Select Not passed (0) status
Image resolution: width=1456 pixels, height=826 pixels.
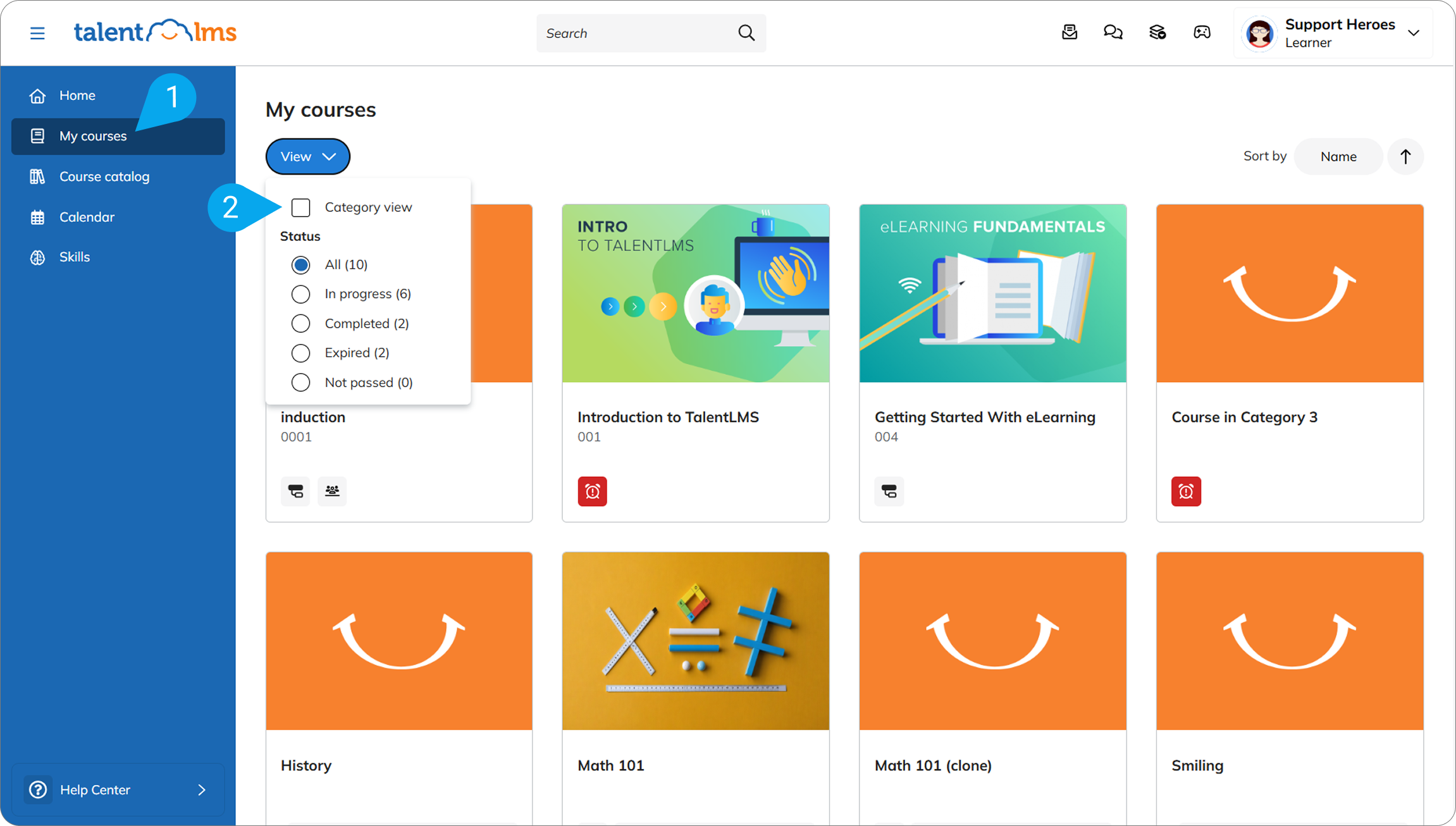click(x=300, y=382)
